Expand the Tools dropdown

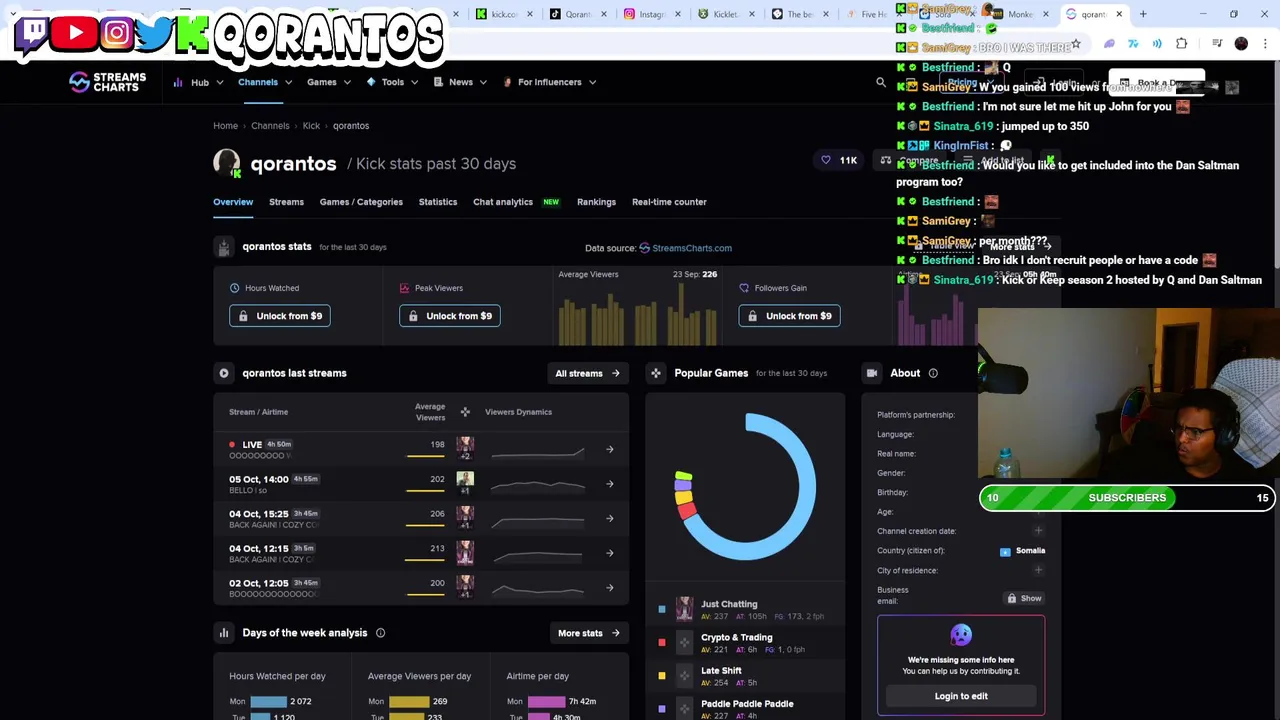[392, 82]
